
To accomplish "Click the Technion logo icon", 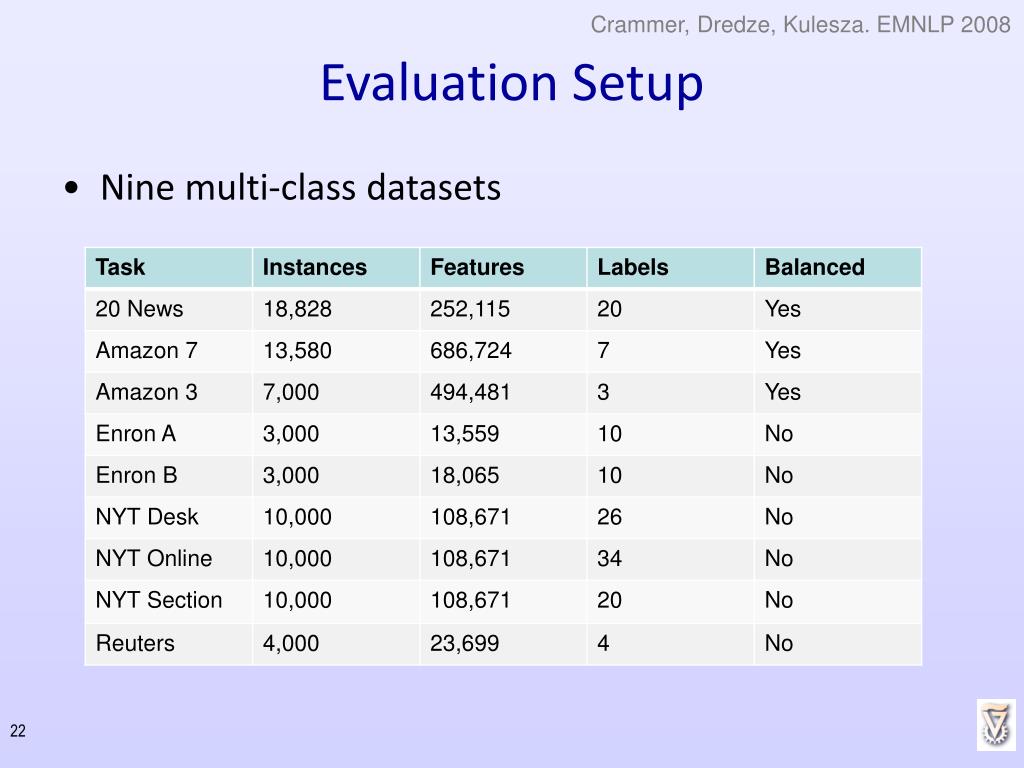I will (x=996, y=725).
